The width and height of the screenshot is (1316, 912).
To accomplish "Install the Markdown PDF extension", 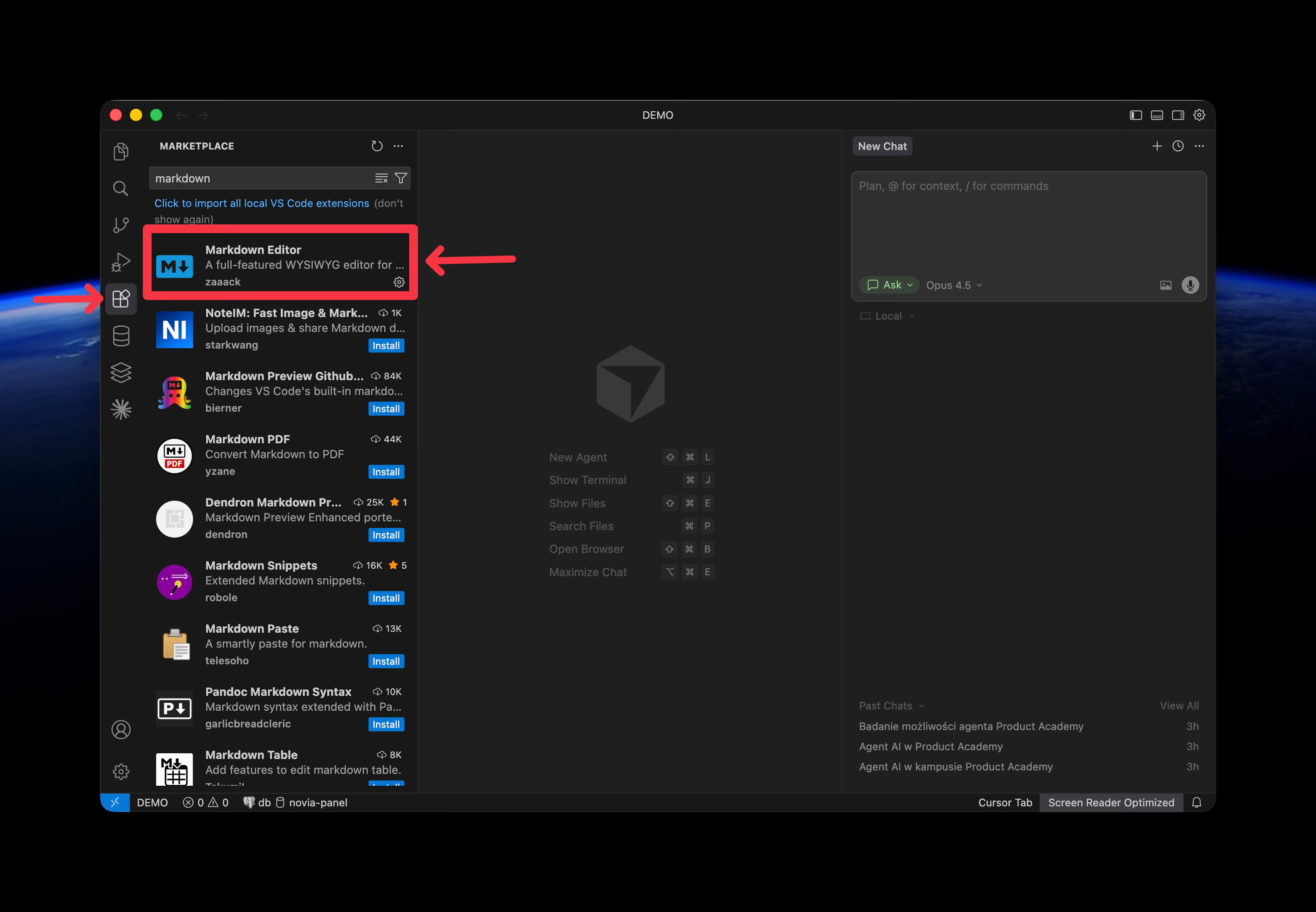I will (x=386, y=472).
